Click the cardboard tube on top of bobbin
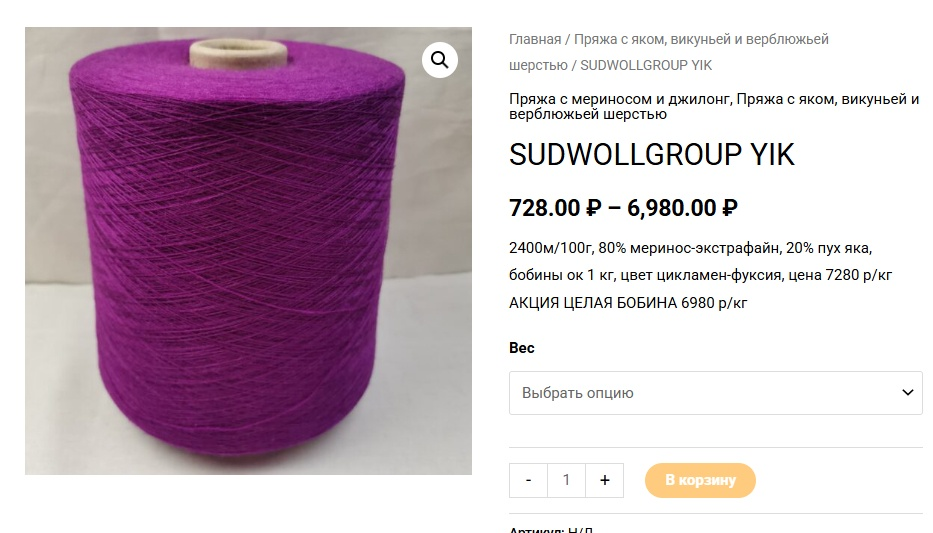Image resolution: width=933 pixels, height=533 pixels. coord(239,53)
